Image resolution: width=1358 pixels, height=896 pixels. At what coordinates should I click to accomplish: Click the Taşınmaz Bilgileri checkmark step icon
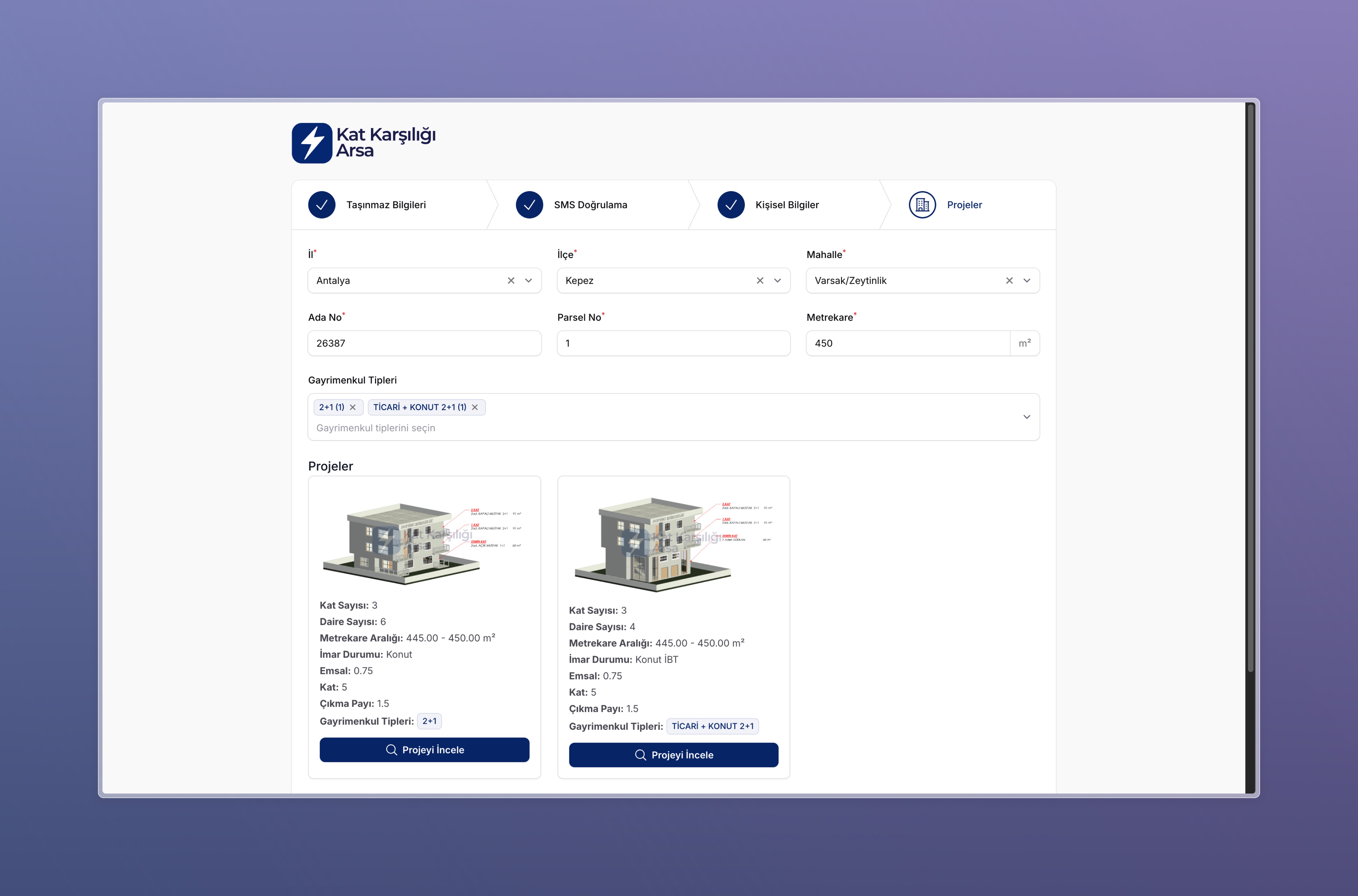click(322, 205)
